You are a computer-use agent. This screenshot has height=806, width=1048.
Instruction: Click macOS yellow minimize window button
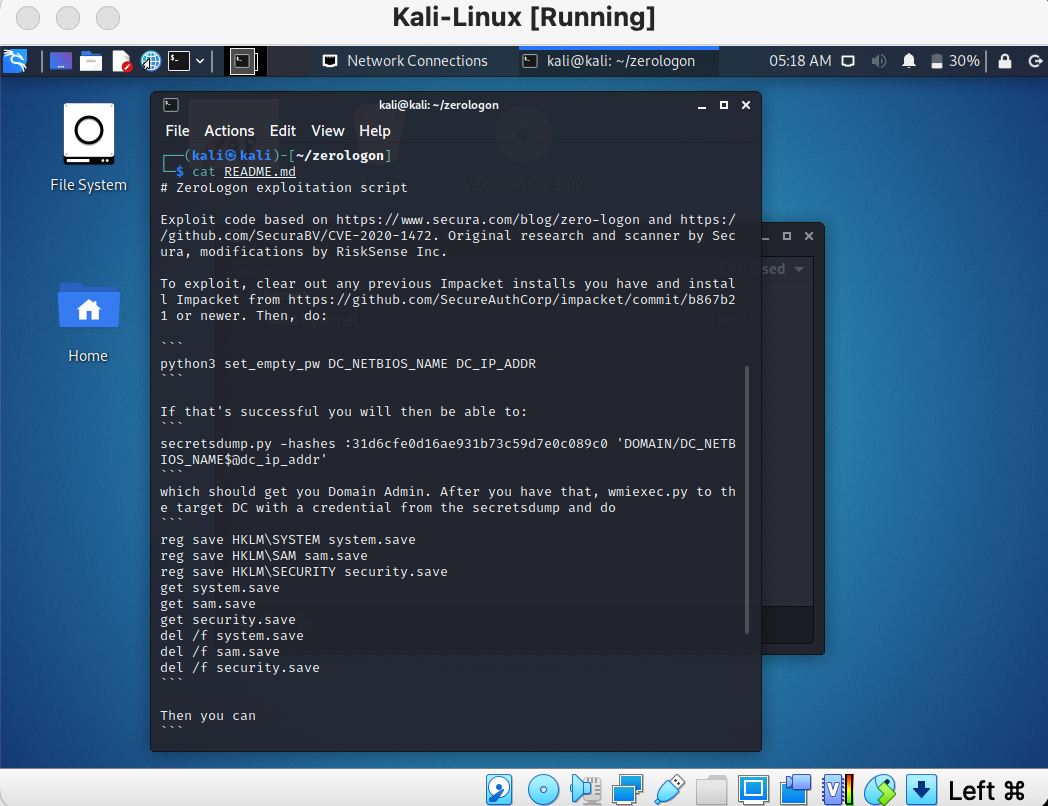[x=68, y=17]
